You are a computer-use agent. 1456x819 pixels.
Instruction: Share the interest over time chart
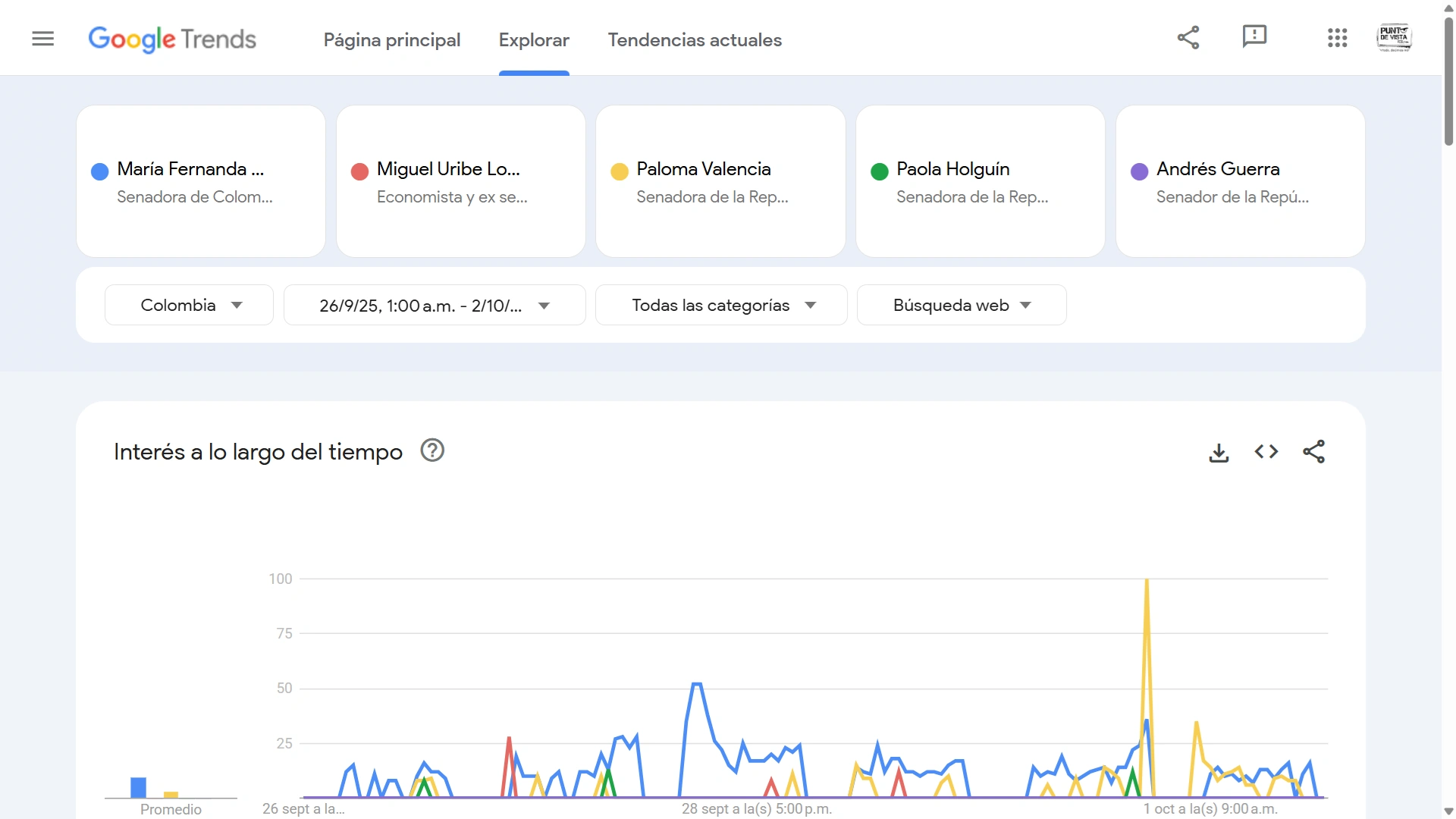(1313, 452)
